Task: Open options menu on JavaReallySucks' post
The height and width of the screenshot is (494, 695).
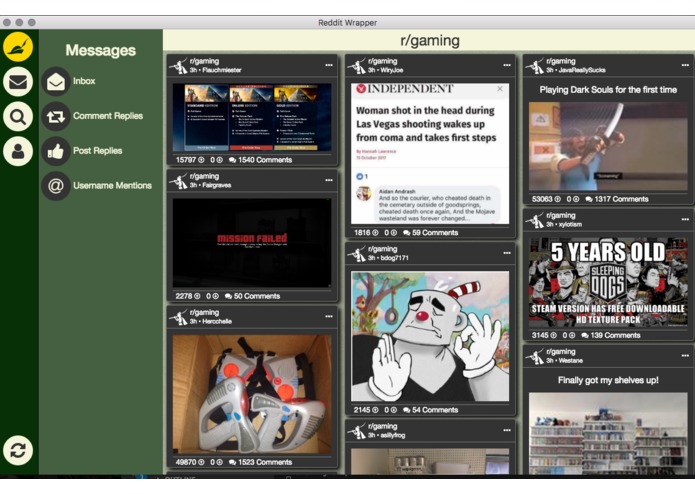Action: point(685,65)
